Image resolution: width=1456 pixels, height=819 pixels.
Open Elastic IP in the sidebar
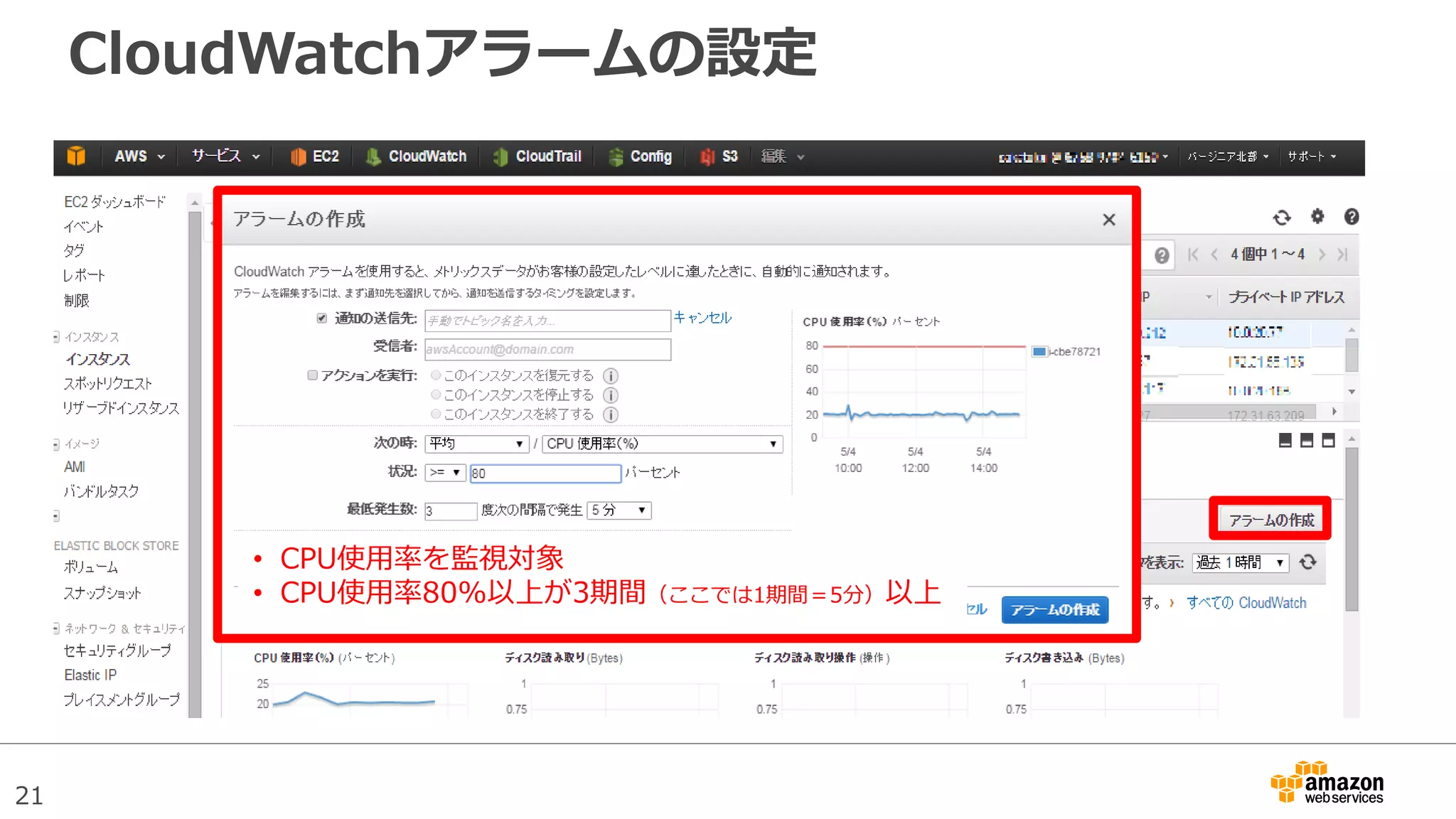(90, 675)
